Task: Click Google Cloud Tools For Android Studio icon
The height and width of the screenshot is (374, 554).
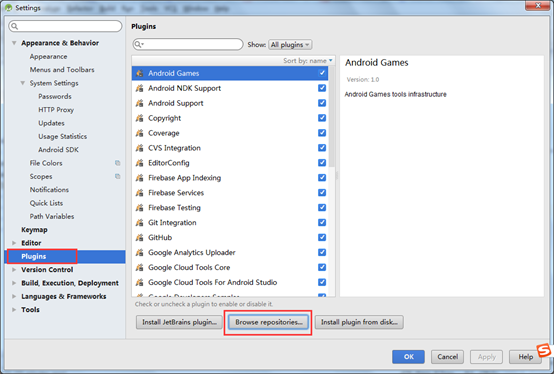Action: click(140, 282)
